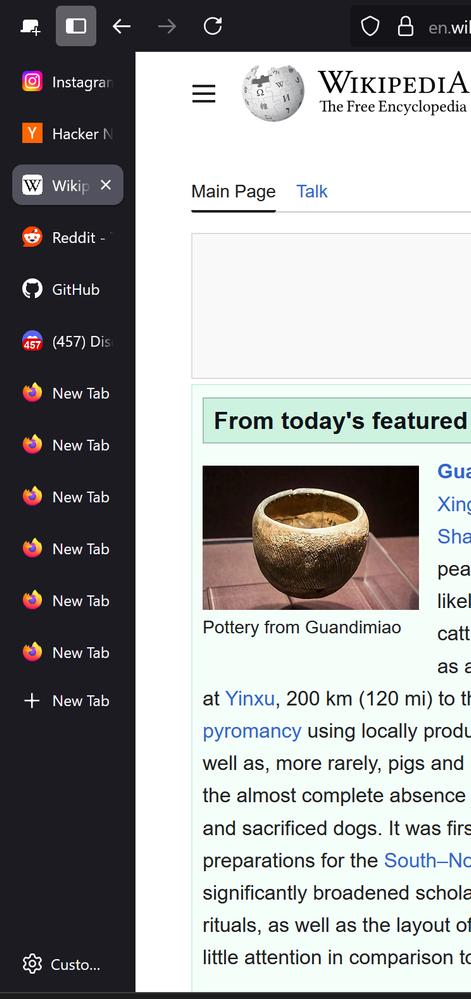This screenshot has height=999, width=471.
Task: Select the GitHub tab
Action: tap(68, 289)
